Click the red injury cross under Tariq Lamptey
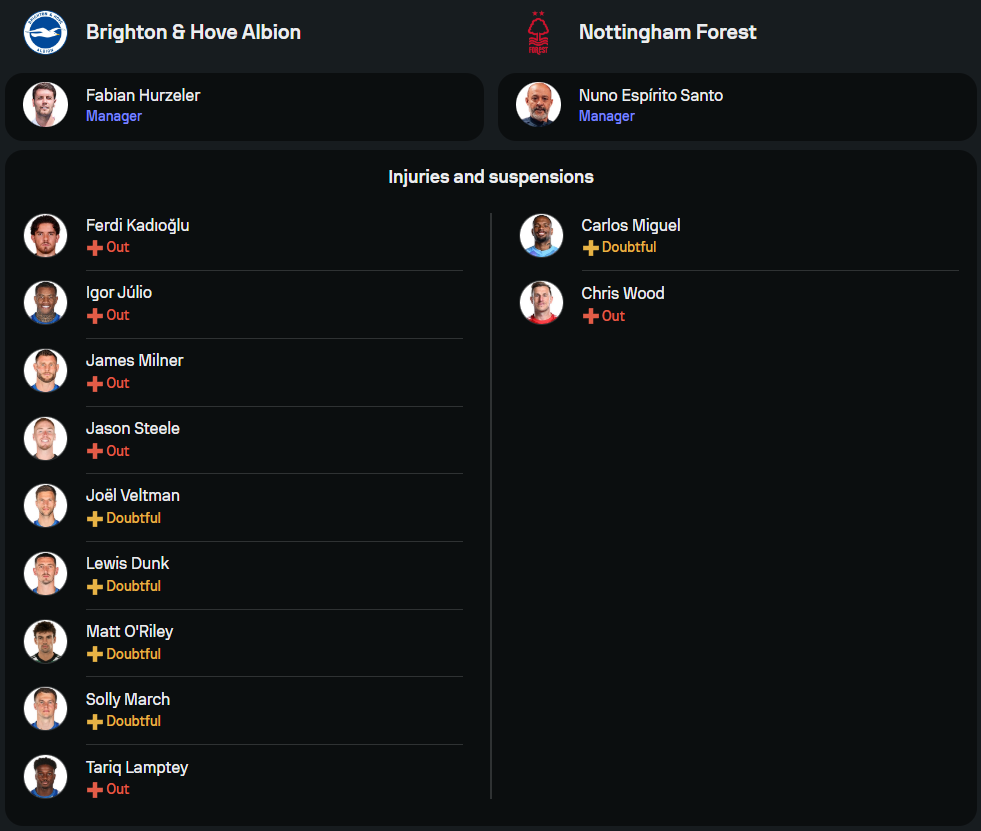Screen dimensions: 981x831 [x=95, y=790]
